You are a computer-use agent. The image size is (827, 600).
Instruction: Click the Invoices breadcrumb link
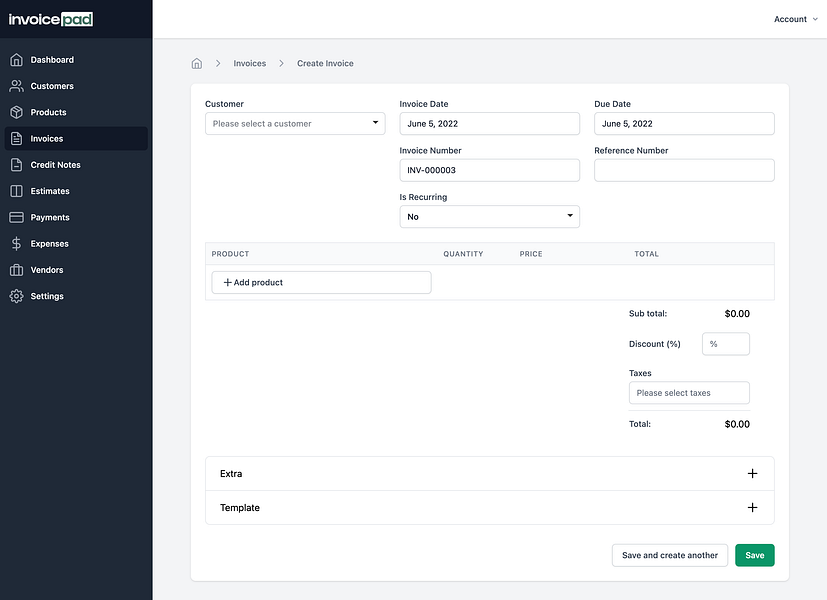249,63
